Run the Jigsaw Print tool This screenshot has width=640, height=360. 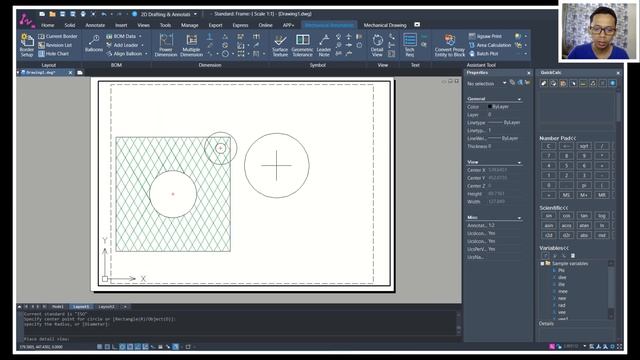[485, 36]
